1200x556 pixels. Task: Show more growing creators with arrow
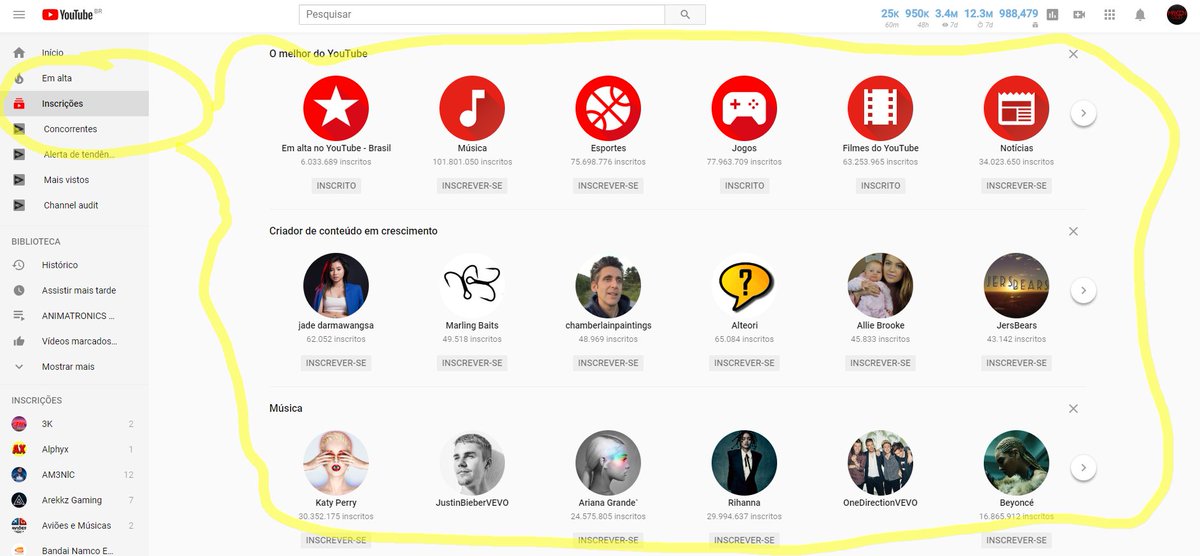1084,291
